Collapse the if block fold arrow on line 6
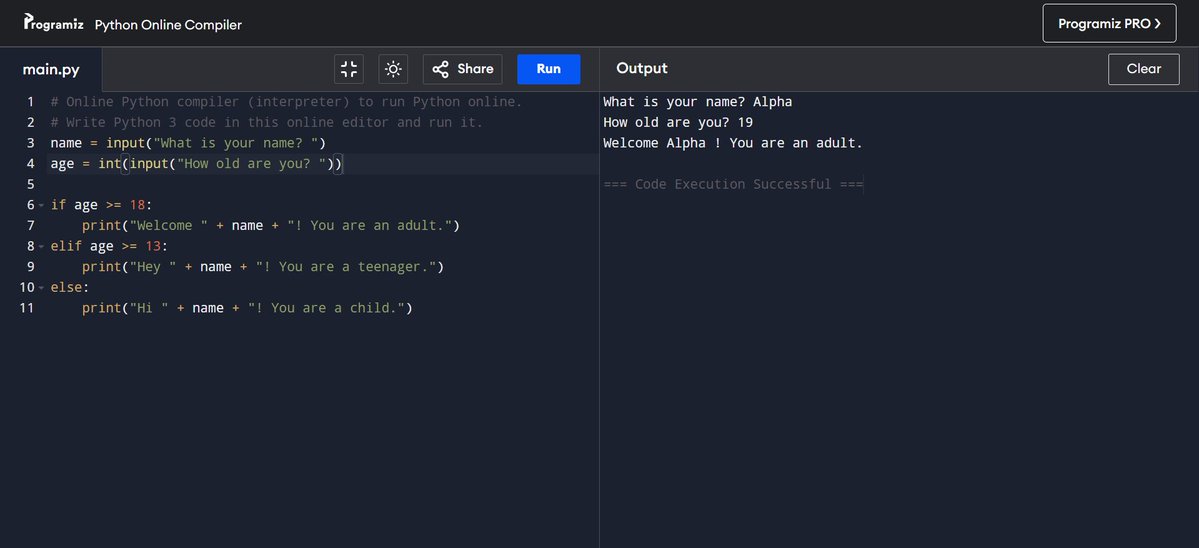Screen dimensions: 1199x548 (41, 205)
